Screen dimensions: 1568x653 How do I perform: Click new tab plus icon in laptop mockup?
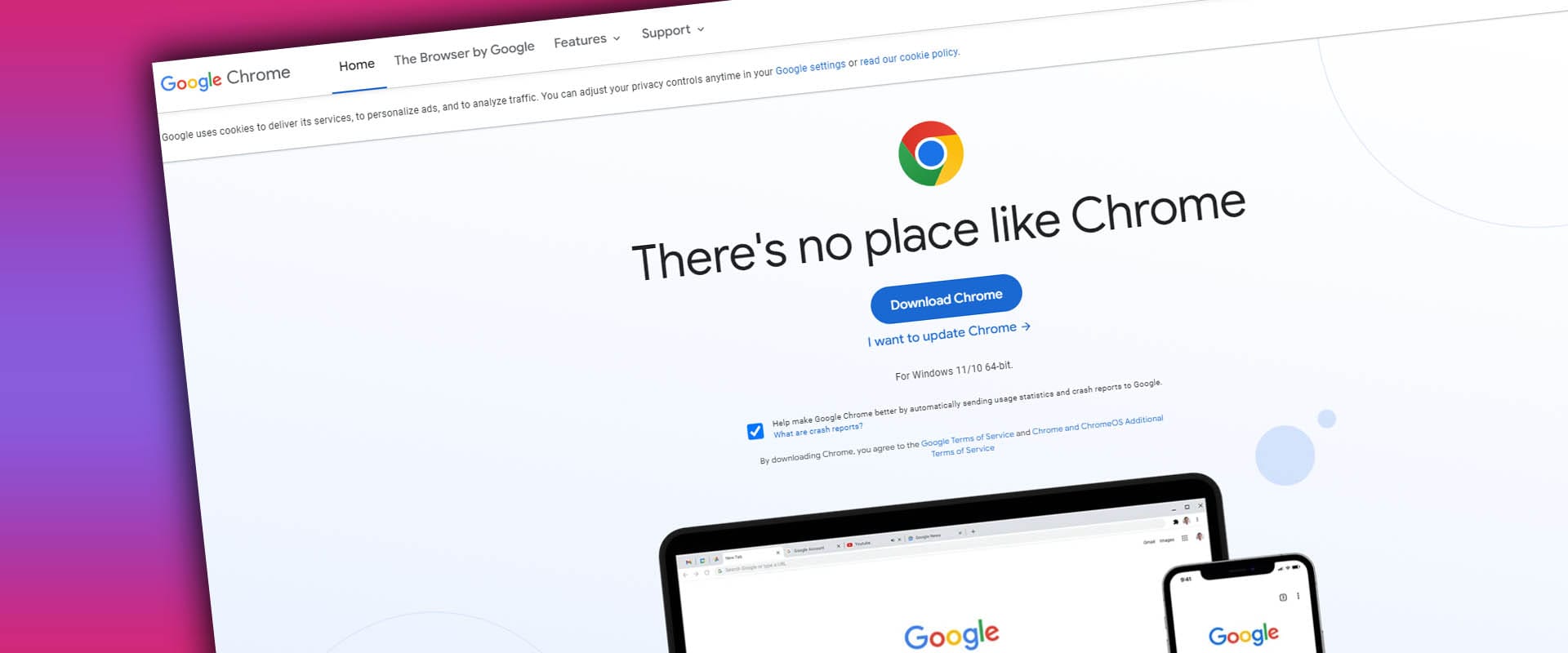coord(973,531)
